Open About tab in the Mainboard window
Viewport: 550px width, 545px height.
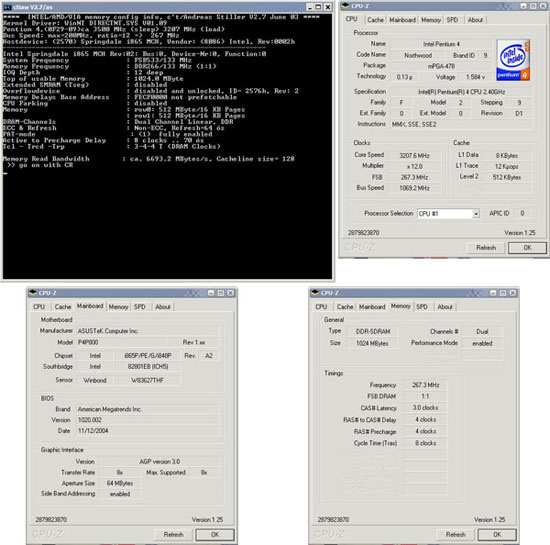click(163, 307)
